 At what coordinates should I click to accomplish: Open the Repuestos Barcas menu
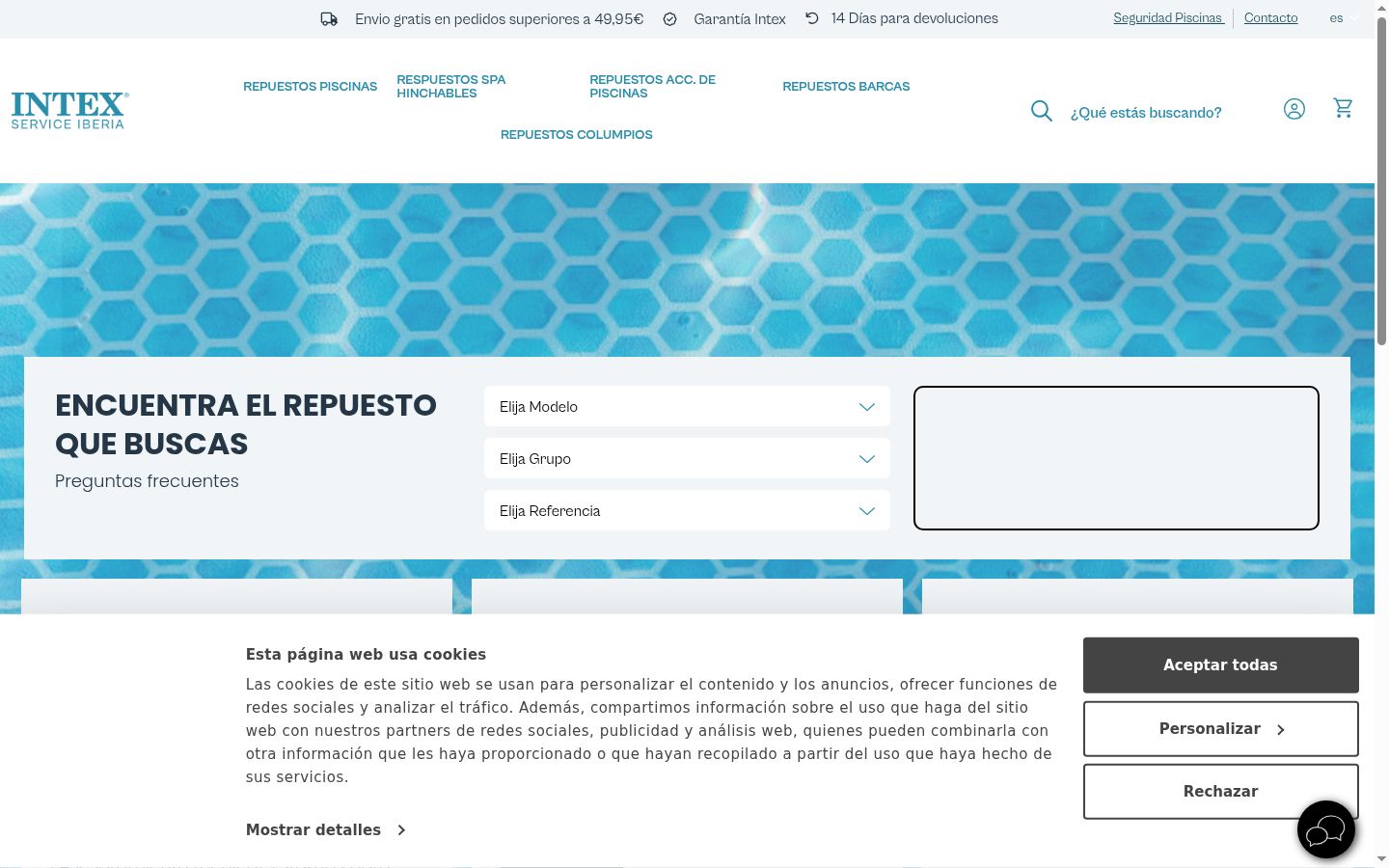(846, 87)
